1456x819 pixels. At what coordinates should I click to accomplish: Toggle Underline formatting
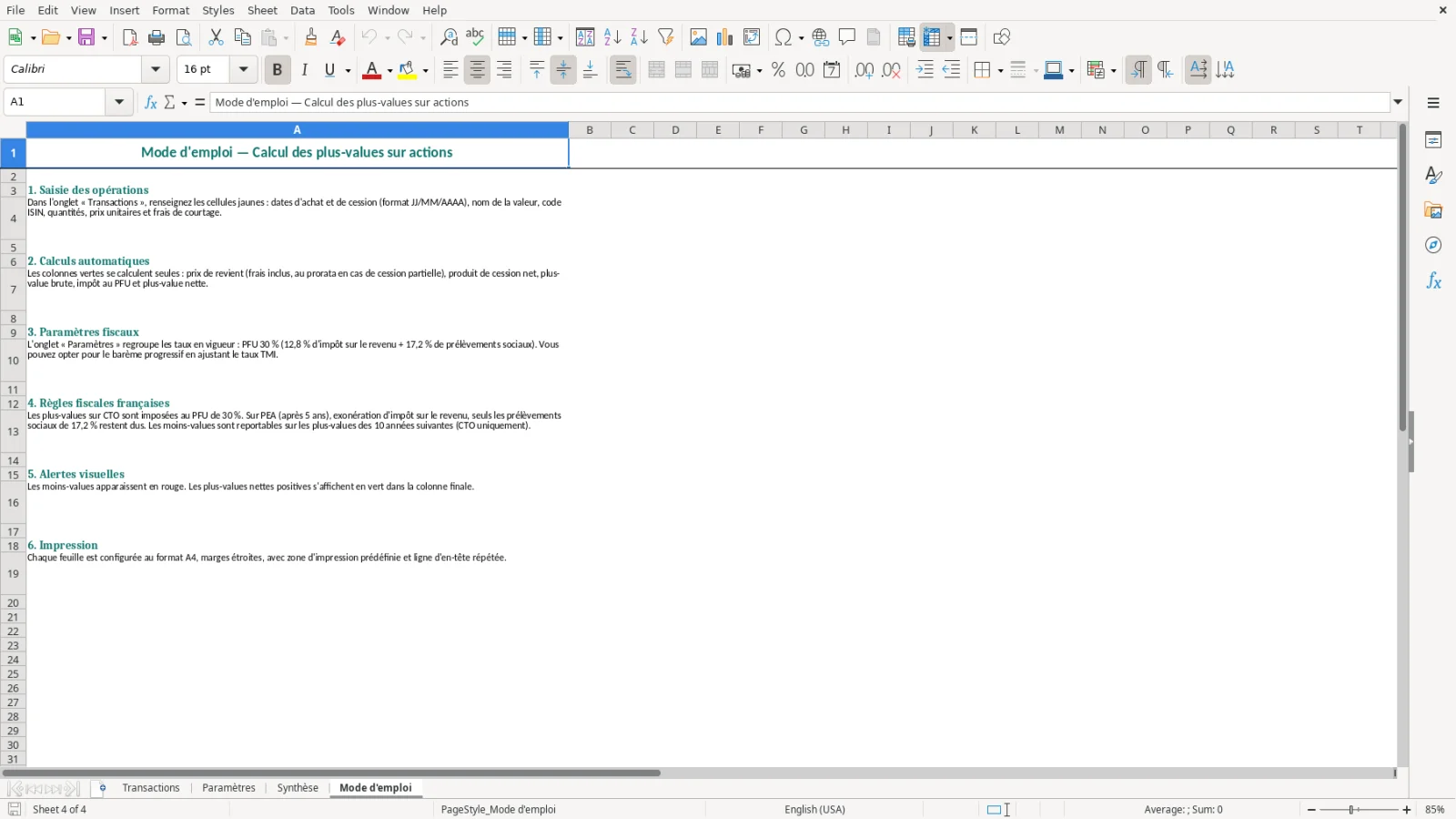[x=329, y=70]
